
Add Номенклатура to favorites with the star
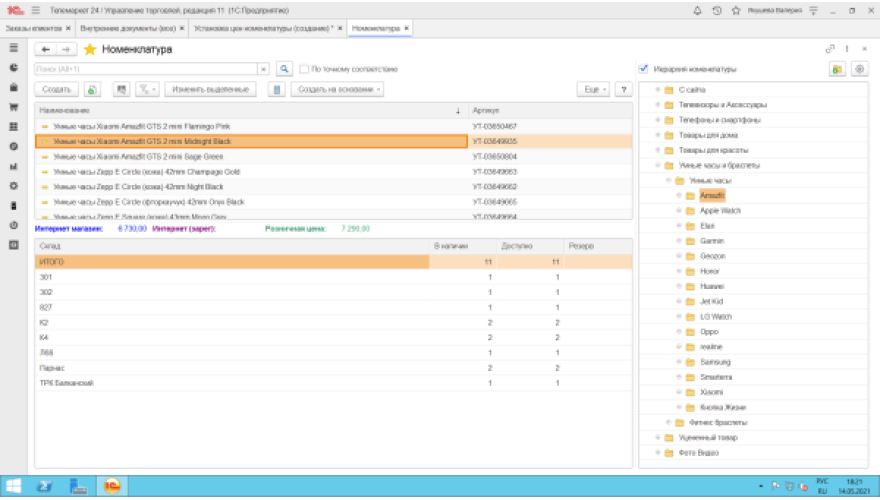point(90,49)
